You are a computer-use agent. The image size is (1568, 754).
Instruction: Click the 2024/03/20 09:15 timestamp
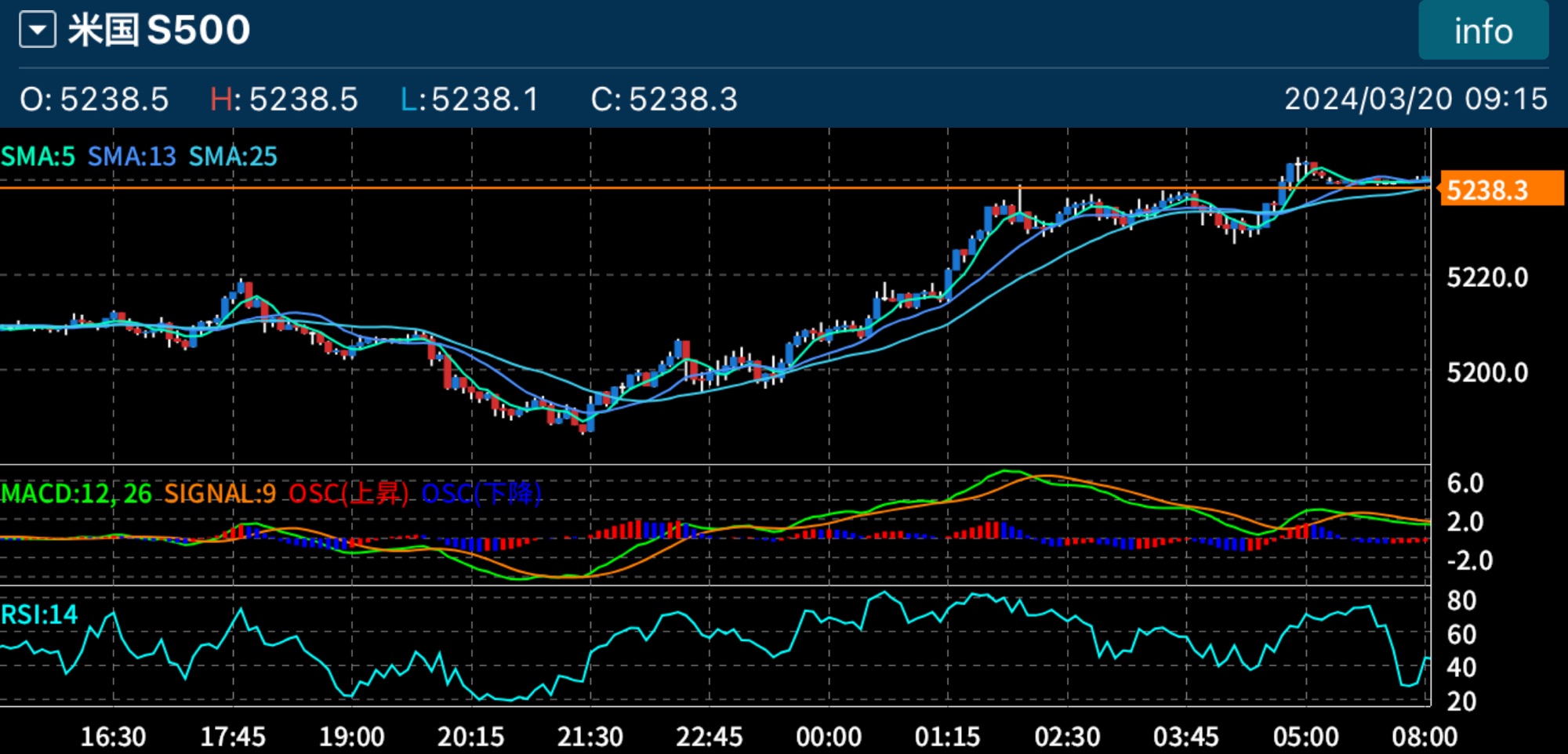point(1415,100)
